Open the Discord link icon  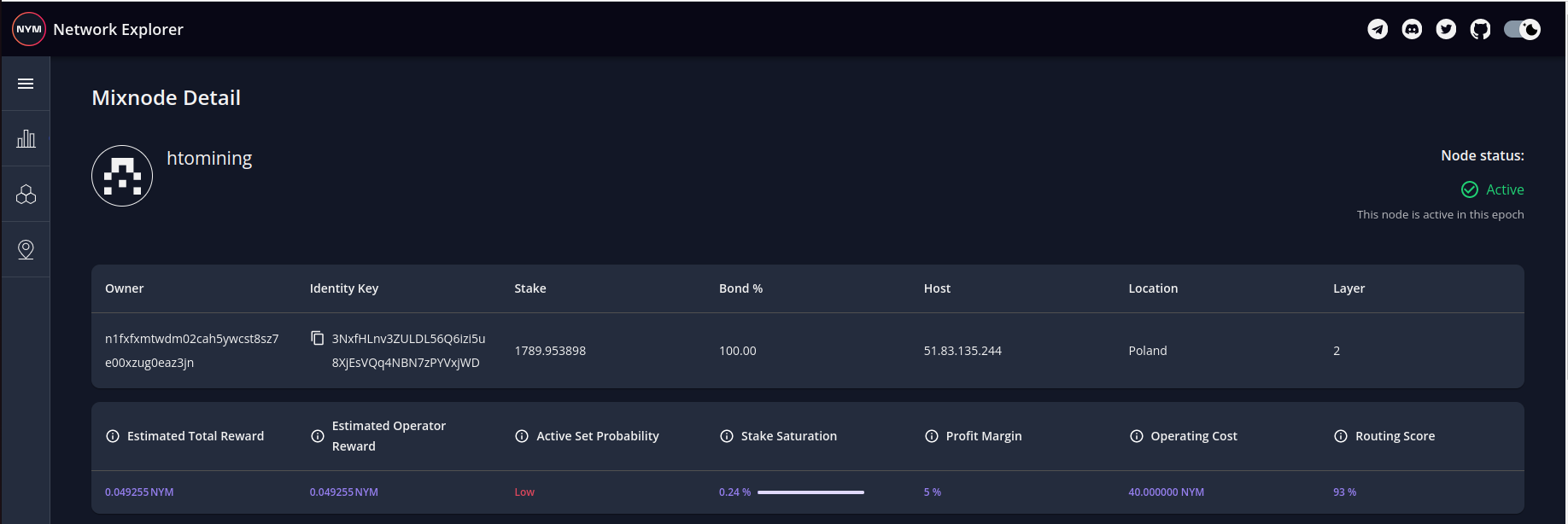[x=1412, y=29]
